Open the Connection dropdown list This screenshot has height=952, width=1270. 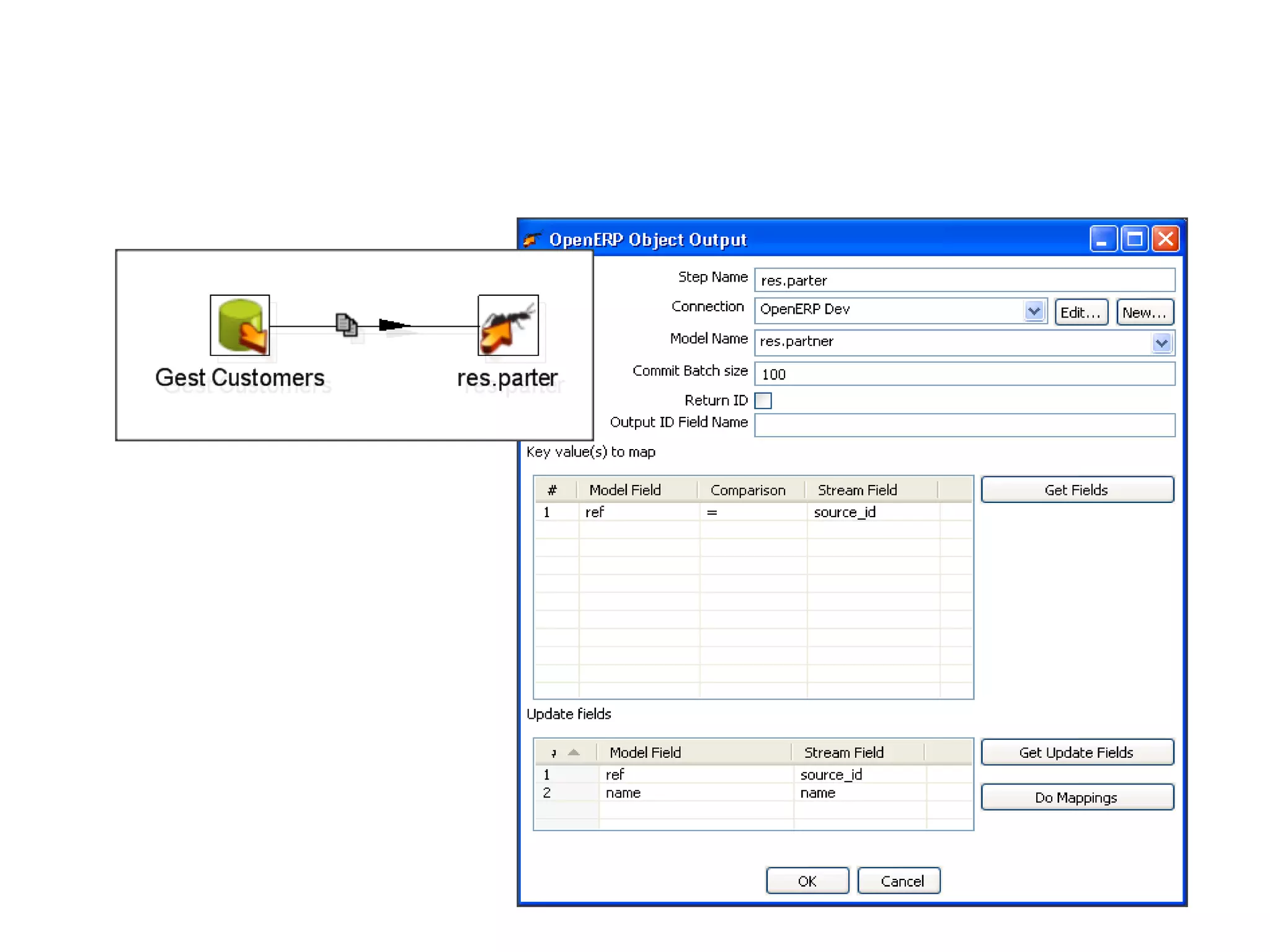tap(1033, 311)
